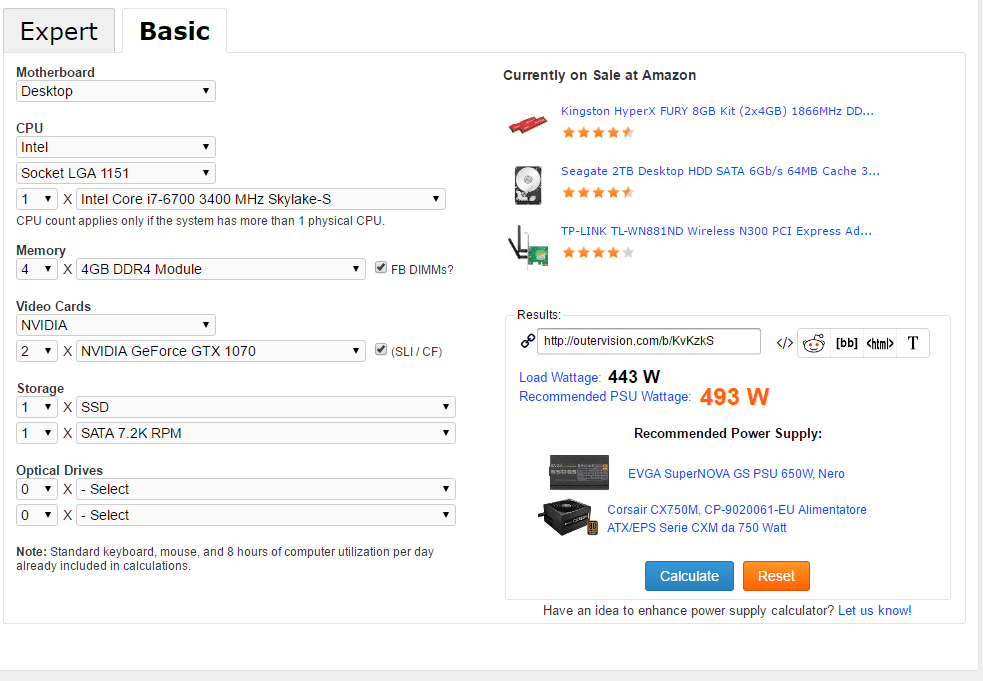Viewport: 983px width, 681px height.
Task: Uncheck the FB DIMMs checkbox
Action: click(381, 268)
